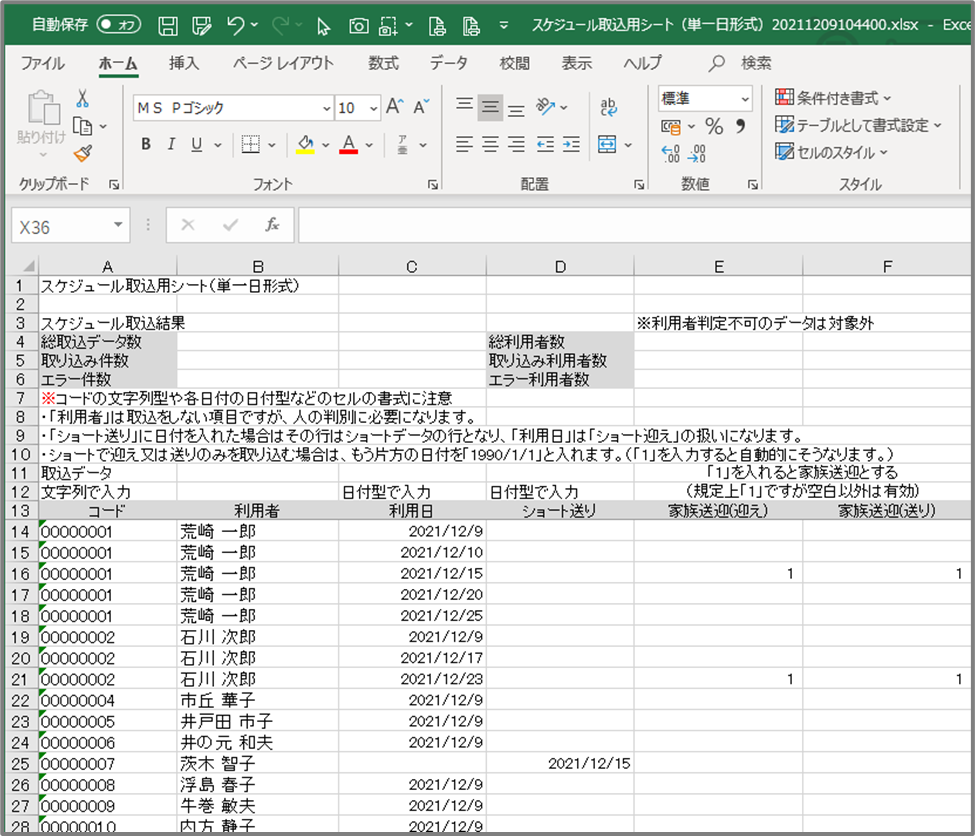Click the Format Painter brush icon

point(83,153)
